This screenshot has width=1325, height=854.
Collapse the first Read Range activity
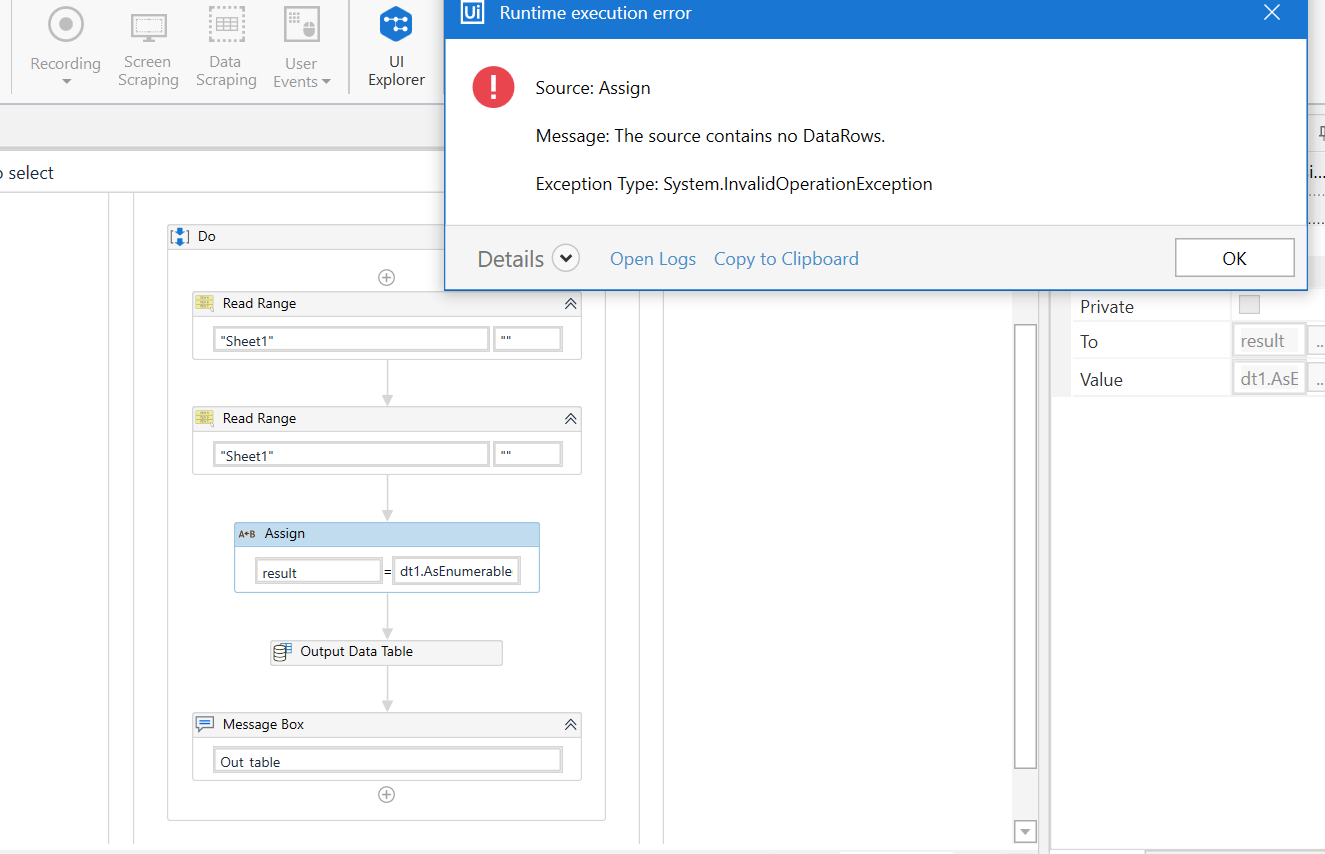click(x=570, y=303)
